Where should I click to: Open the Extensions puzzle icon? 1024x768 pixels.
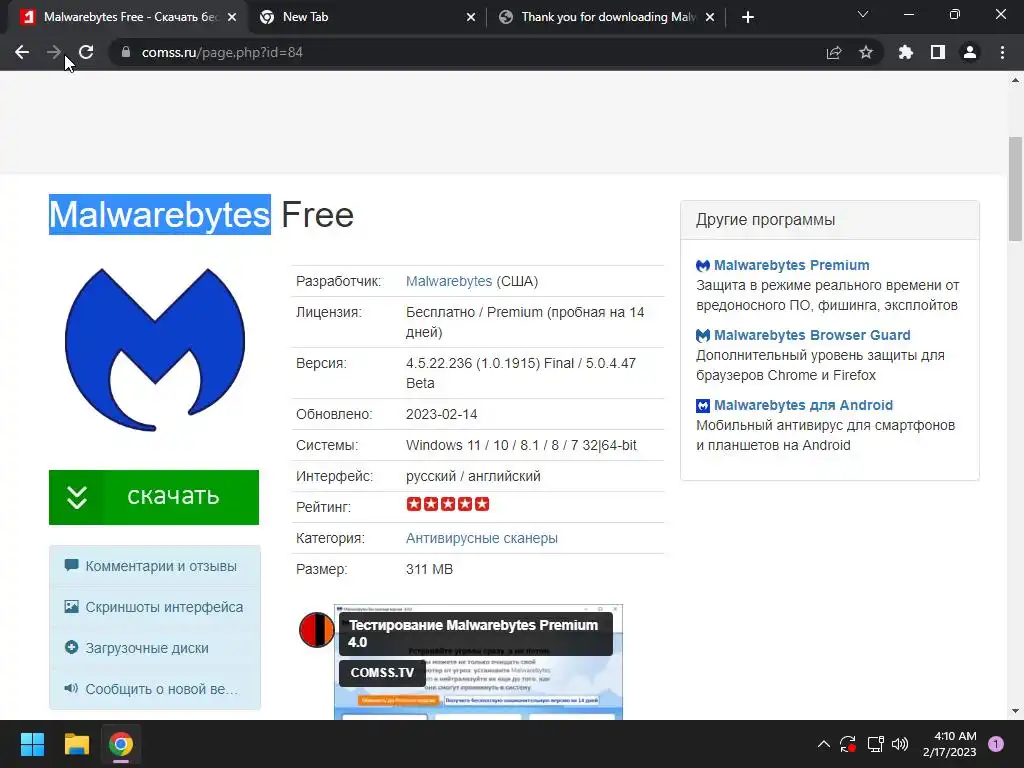tap(906, 52)
